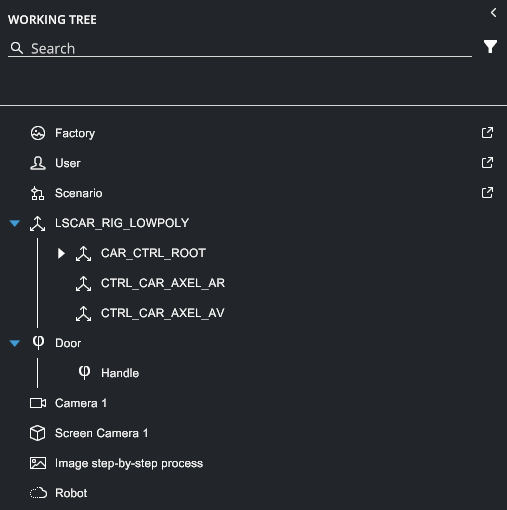Viewport: 507px width, 510px height.
Task: Open User in external window icon
Action: point(487,163)
